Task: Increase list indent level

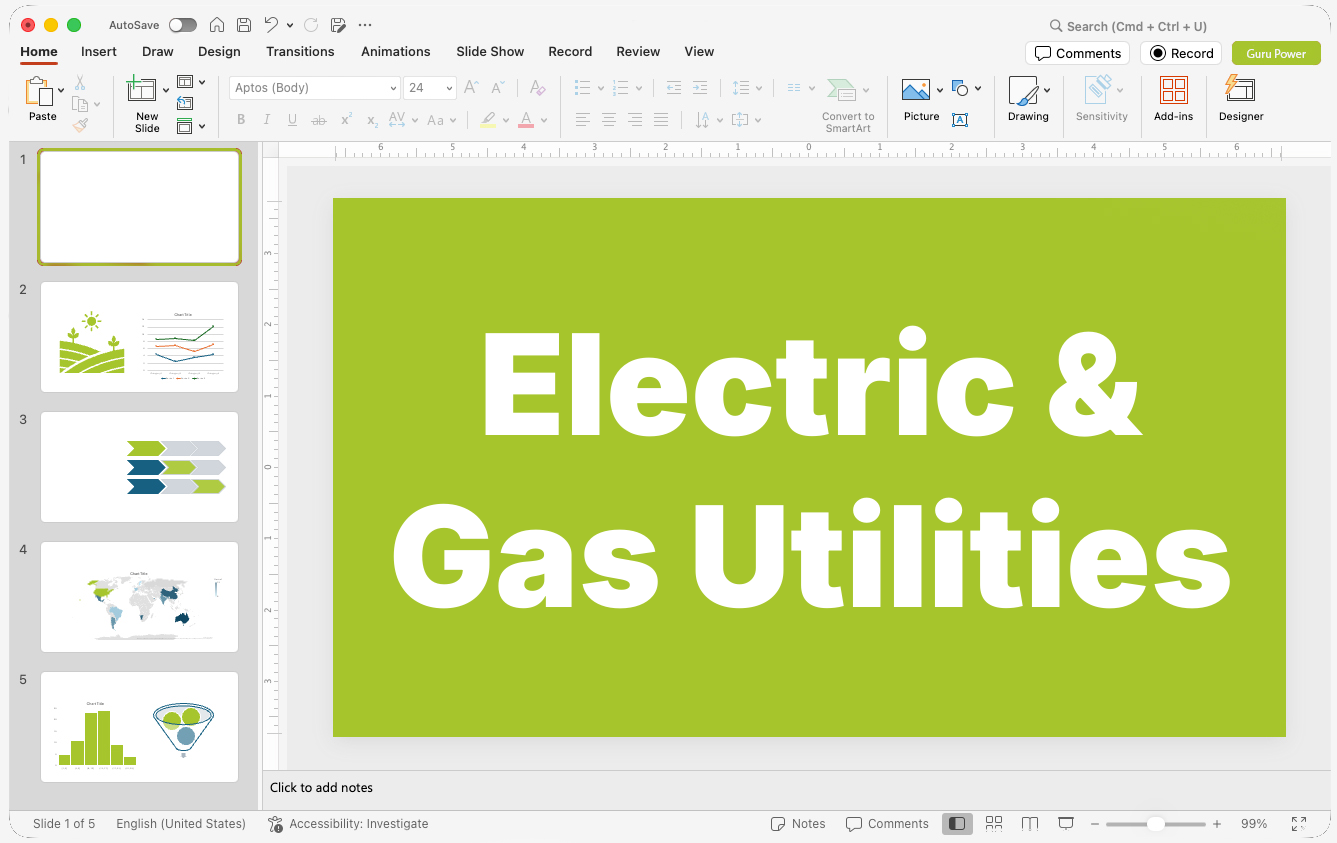Action: pos(700,88)
